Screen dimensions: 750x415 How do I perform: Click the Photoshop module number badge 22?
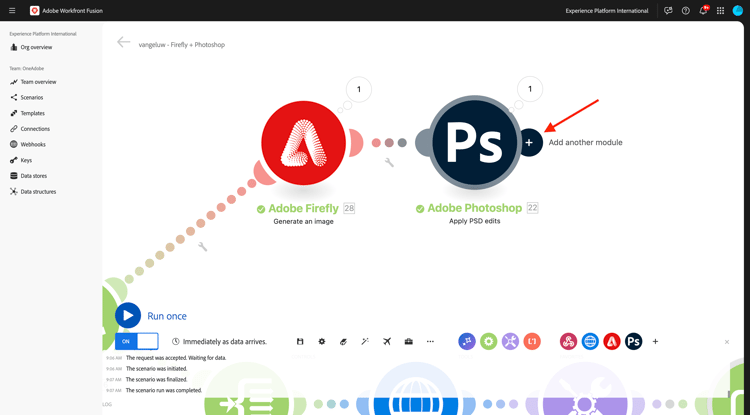pos(532,208)
